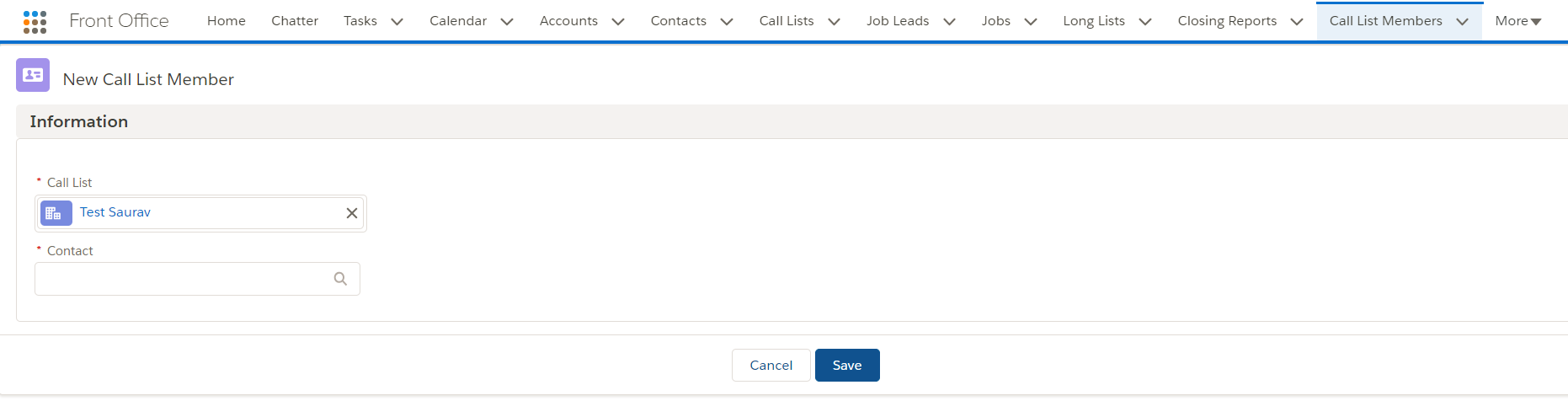Image resolution: width=1568 pixels, height=401 pixels.
Task: Click the New Call List Member record icon
Action: coord(33,75)
